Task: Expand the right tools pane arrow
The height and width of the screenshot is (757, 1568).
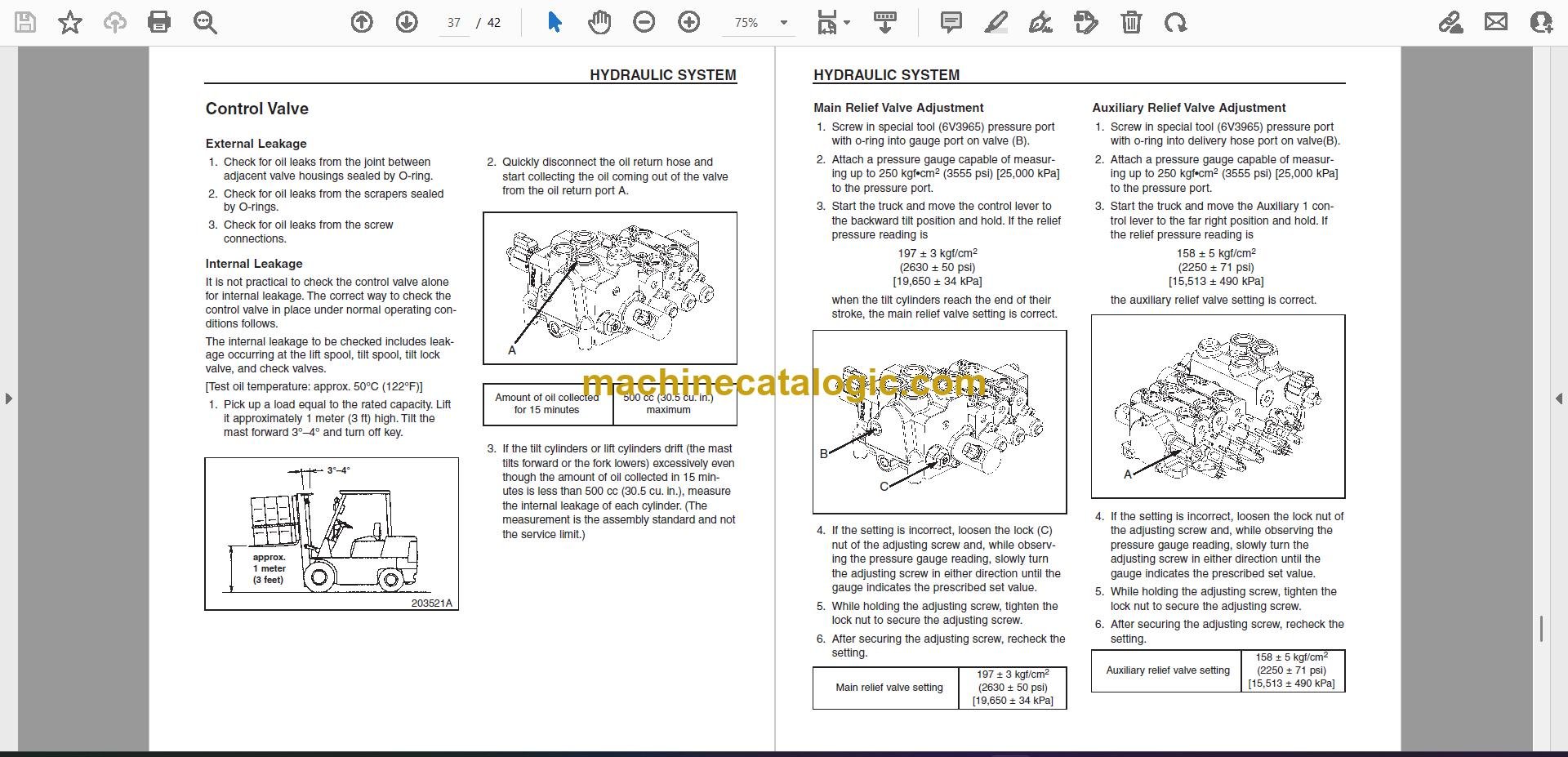Action: click(1559, 399)
